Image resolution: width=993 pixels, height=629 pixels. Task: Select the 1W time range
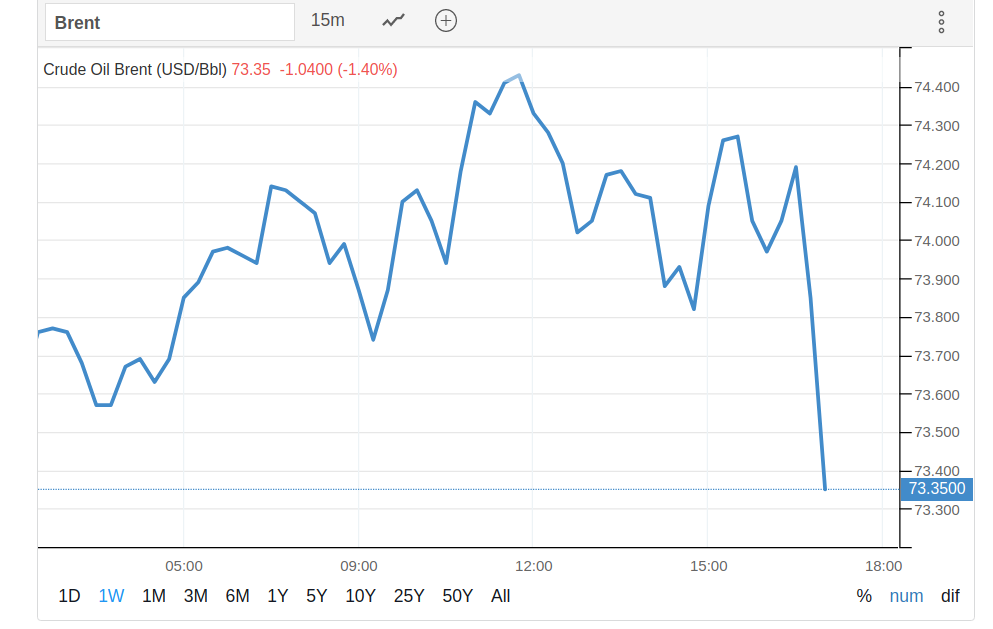point(111,596)
